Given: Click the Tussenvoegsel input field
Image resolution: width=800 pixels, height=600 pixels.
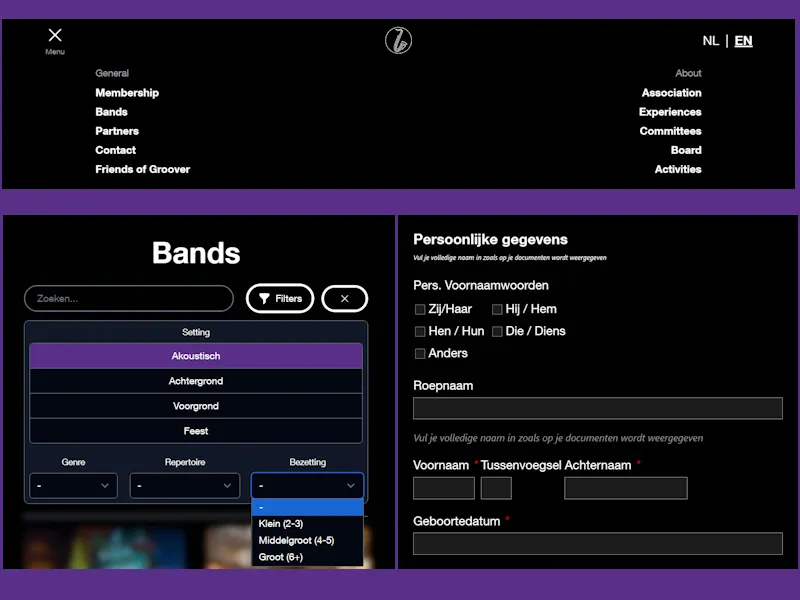Looking at the screenshot, I should [x=496, y=488].
